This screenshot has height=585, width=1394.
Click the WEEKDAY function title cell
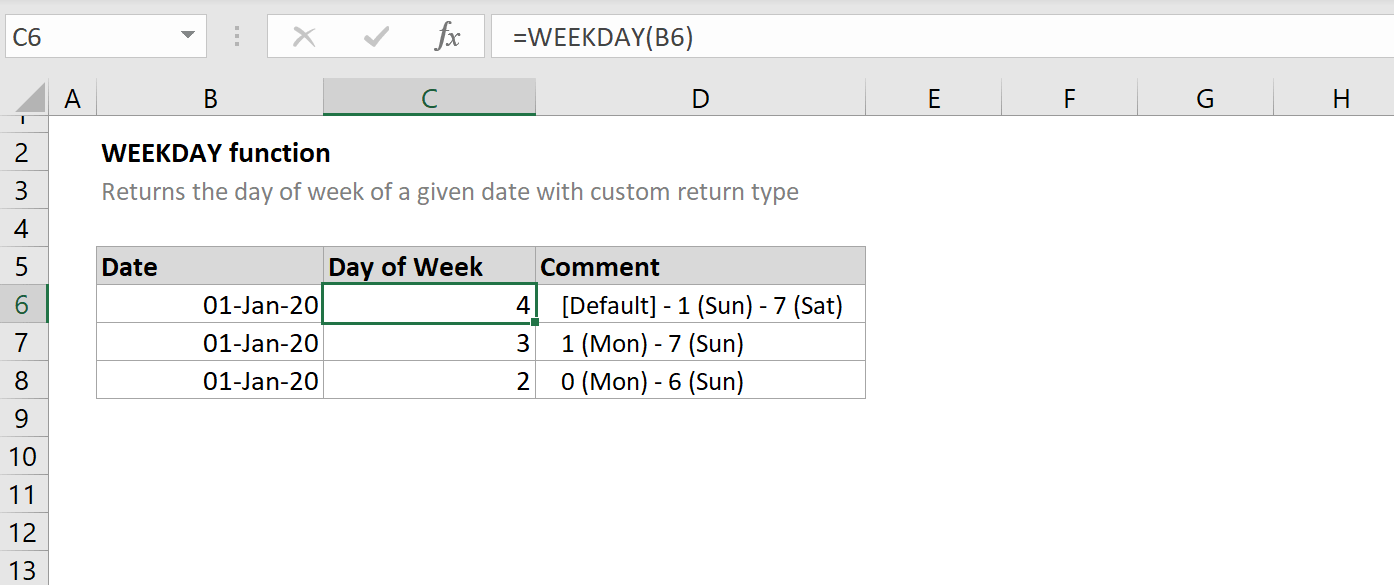[x=216, y=153]
